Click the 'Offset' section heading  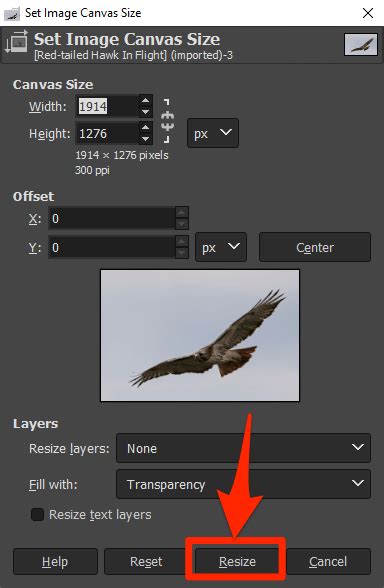pos(33,196)
